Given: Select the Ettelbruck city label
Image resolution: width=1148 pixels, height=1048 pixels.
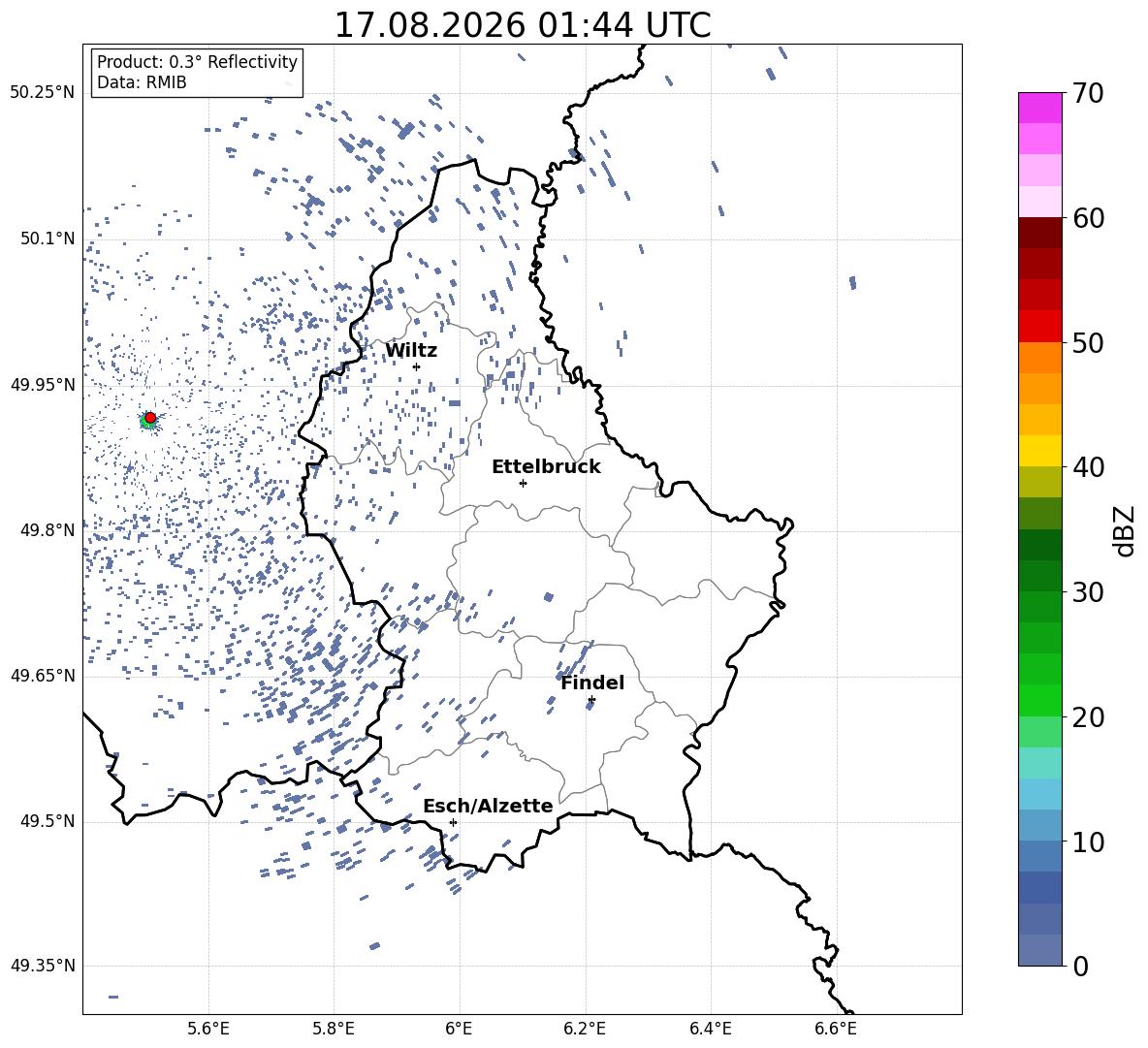Looking at the screenshot, I should (546, 467).
